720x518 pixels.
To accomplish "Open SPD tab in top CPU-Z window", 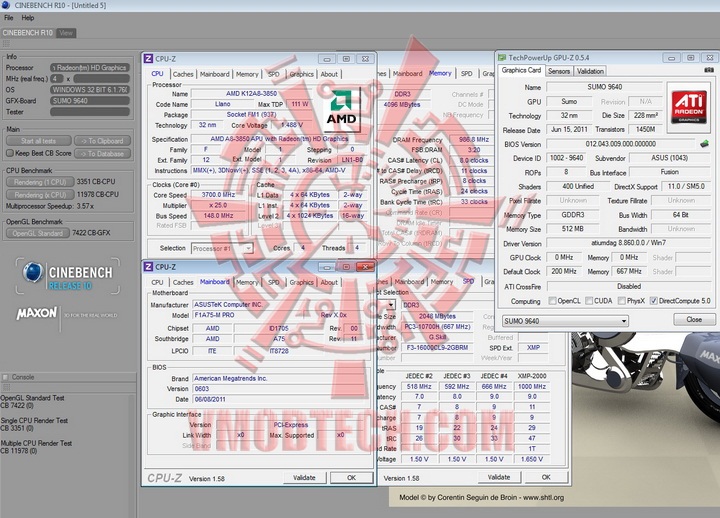I will pyautogui.click(x=274, y=74).
